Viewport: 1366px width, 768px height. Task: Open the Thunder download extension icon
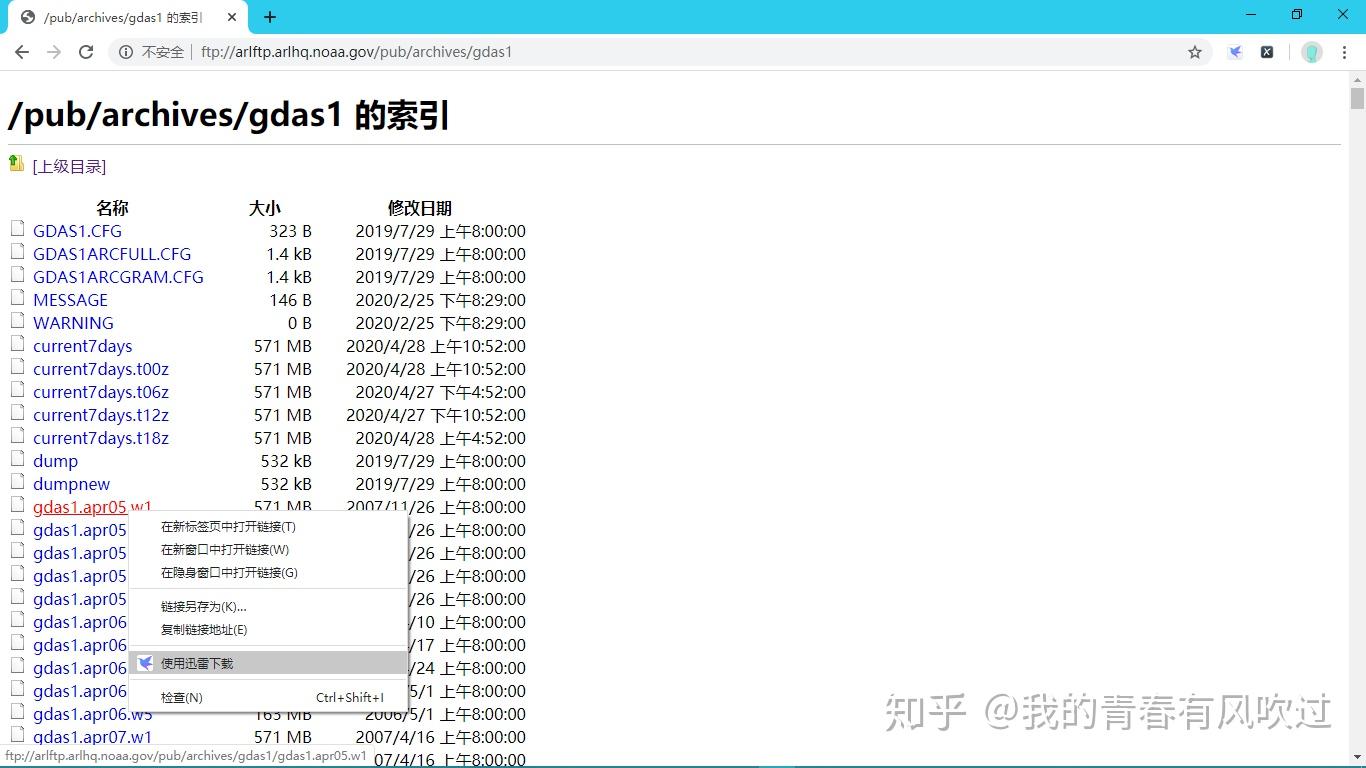pos(1234,51)
